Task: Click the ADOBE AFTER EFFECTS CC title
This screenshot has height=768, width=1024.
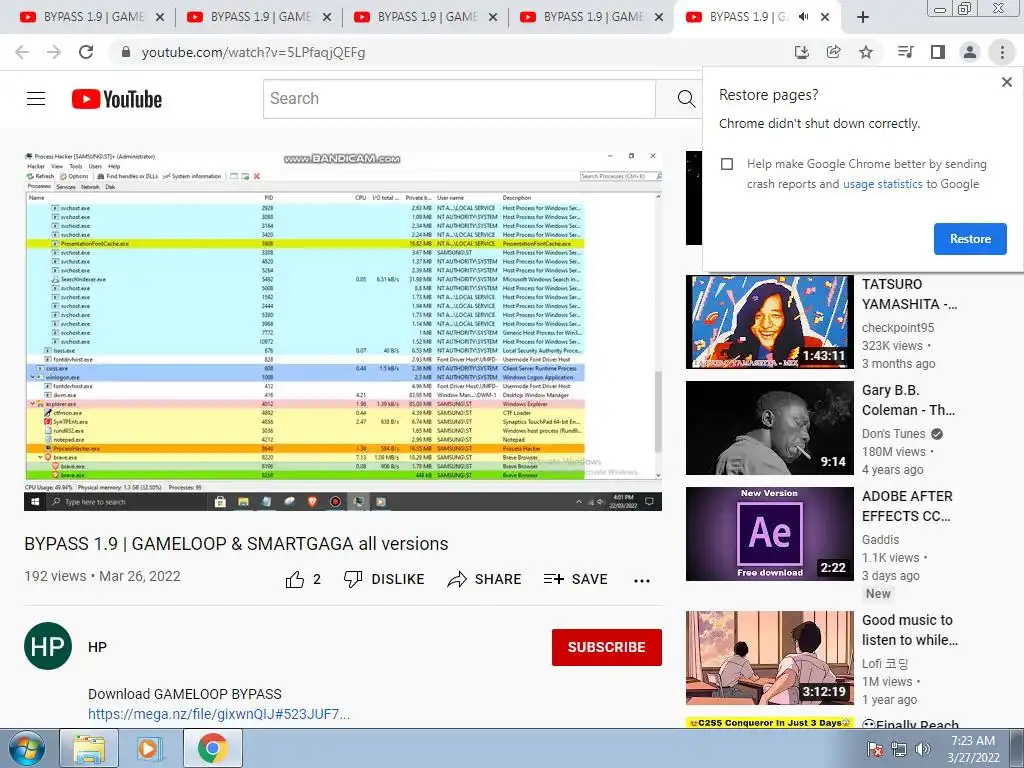Action: click(907, 506)
